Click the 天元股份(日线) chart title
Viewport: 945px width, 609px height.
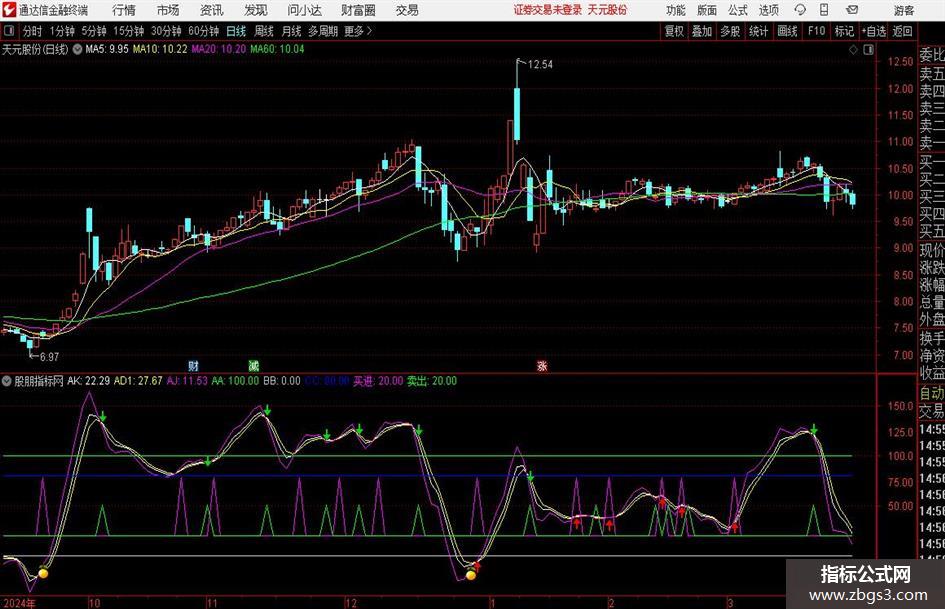[x=35, y=49]
